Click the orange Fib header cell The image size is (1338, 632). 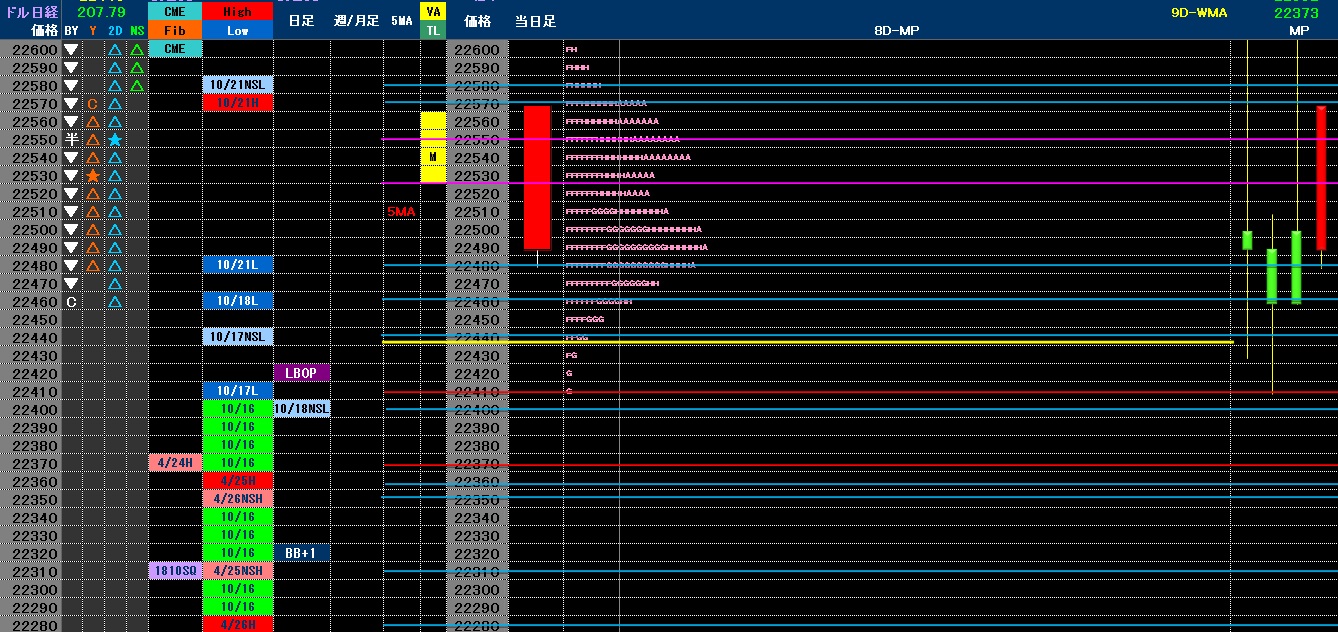174,30
